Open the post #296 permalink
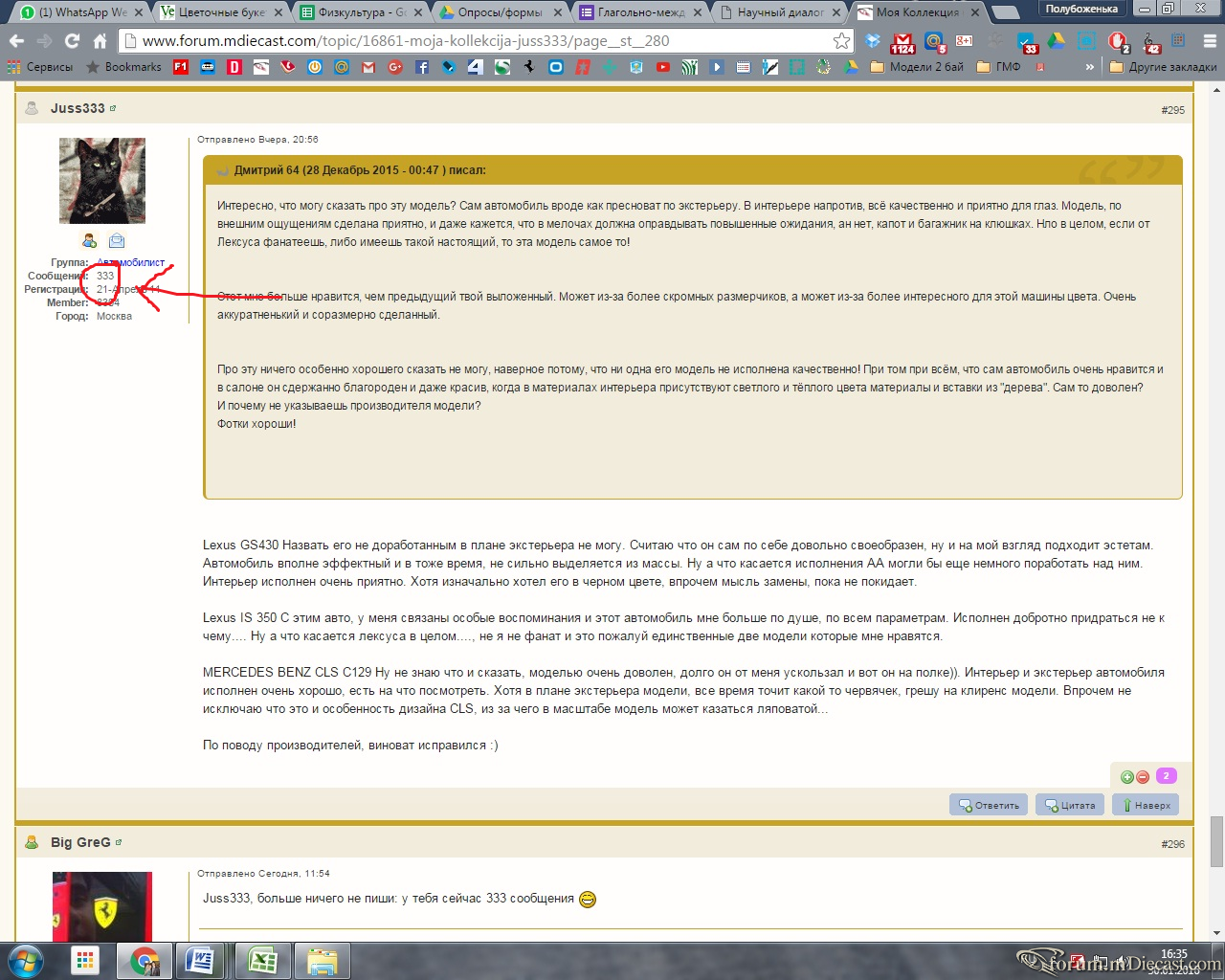Image resolution: width=1225 pixels, height=980 pixels. point(1172,844)
